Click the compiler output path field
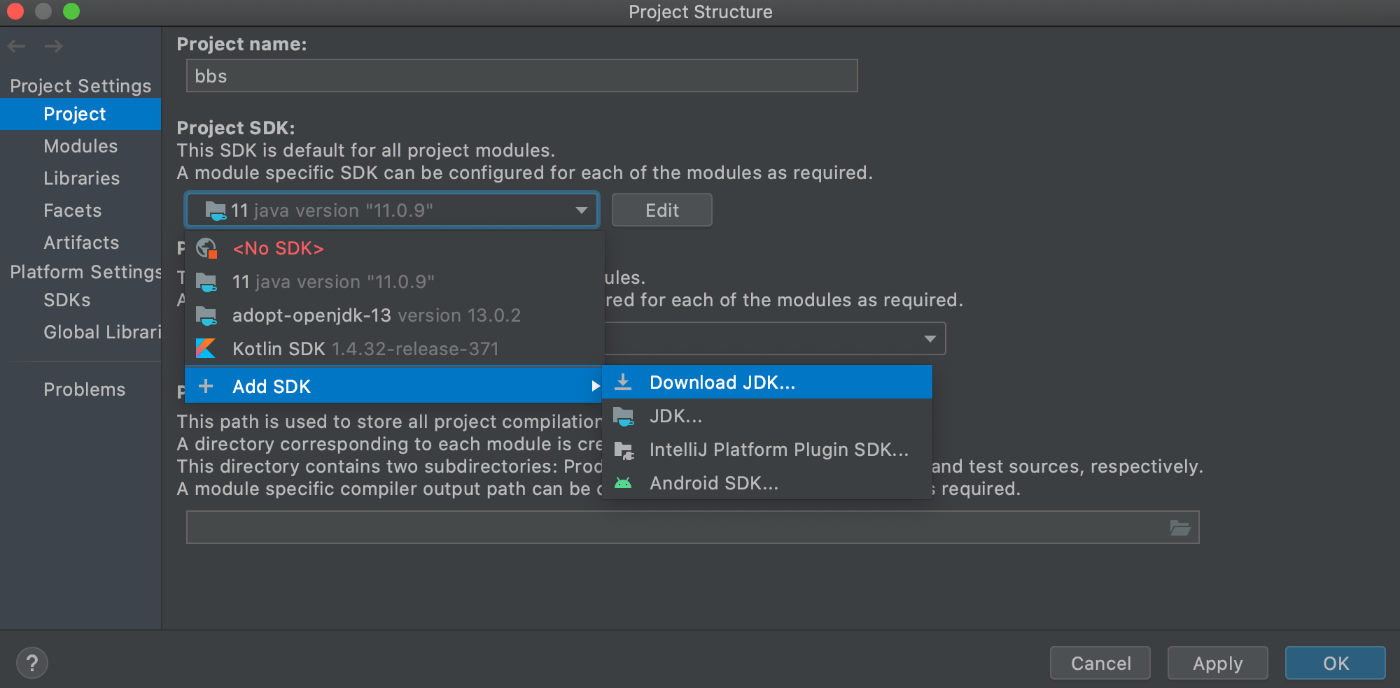This screenshot has width=1400, height=688. coord(692,528)
